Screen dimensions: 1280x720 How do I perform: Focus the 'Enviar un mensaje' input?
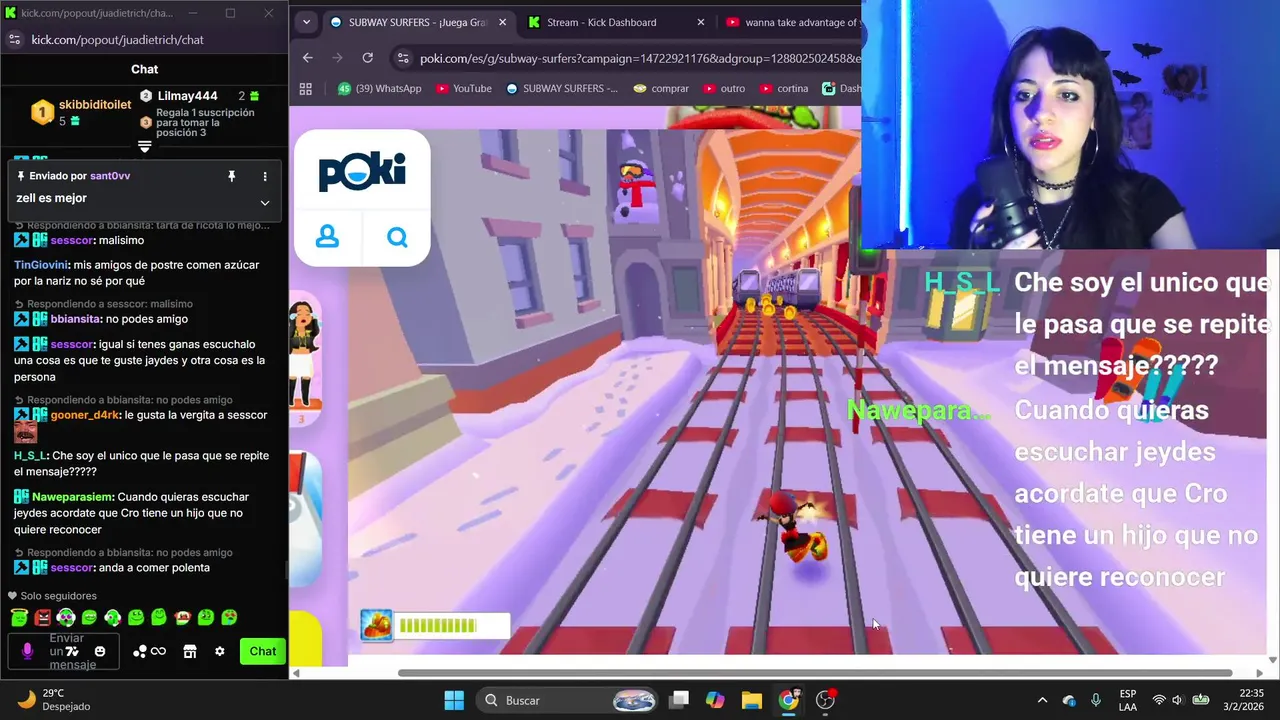[x=66, y=651]
